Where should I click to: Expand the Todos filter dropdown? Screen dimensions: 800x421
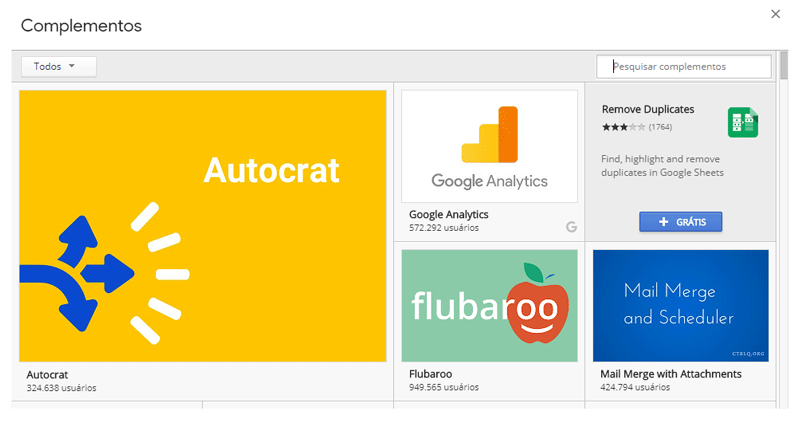point(58,66)
